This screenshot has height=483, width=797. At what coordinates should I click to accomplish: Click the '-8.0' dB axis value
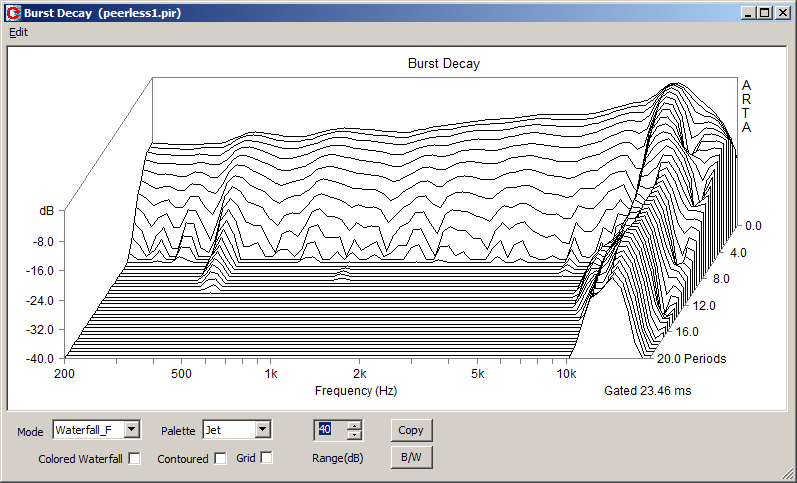44,242
